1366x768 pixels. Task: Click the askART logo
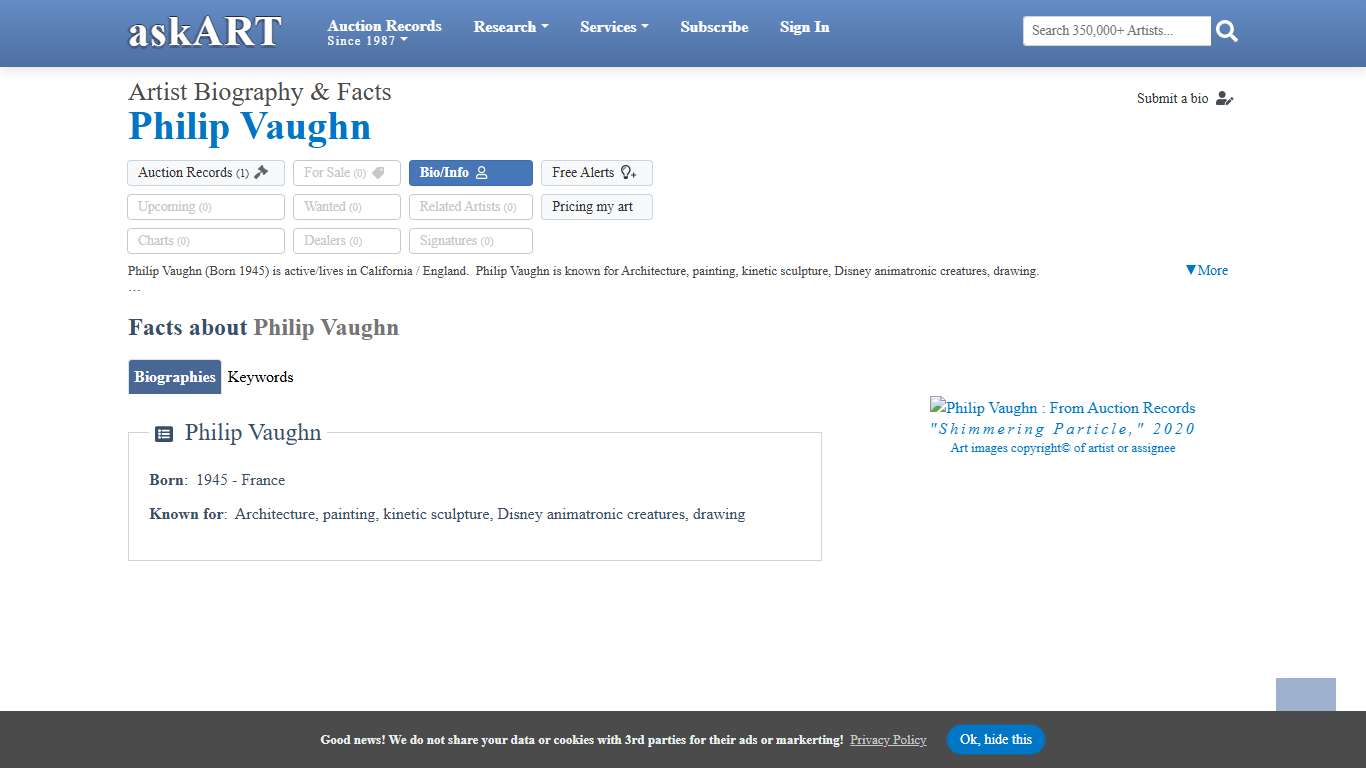205,32
